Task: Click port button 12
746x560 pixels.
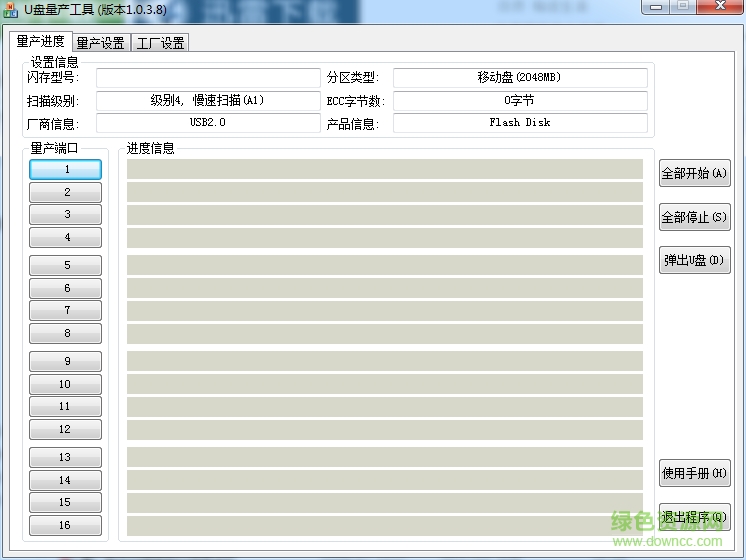Action: (66, 430)
